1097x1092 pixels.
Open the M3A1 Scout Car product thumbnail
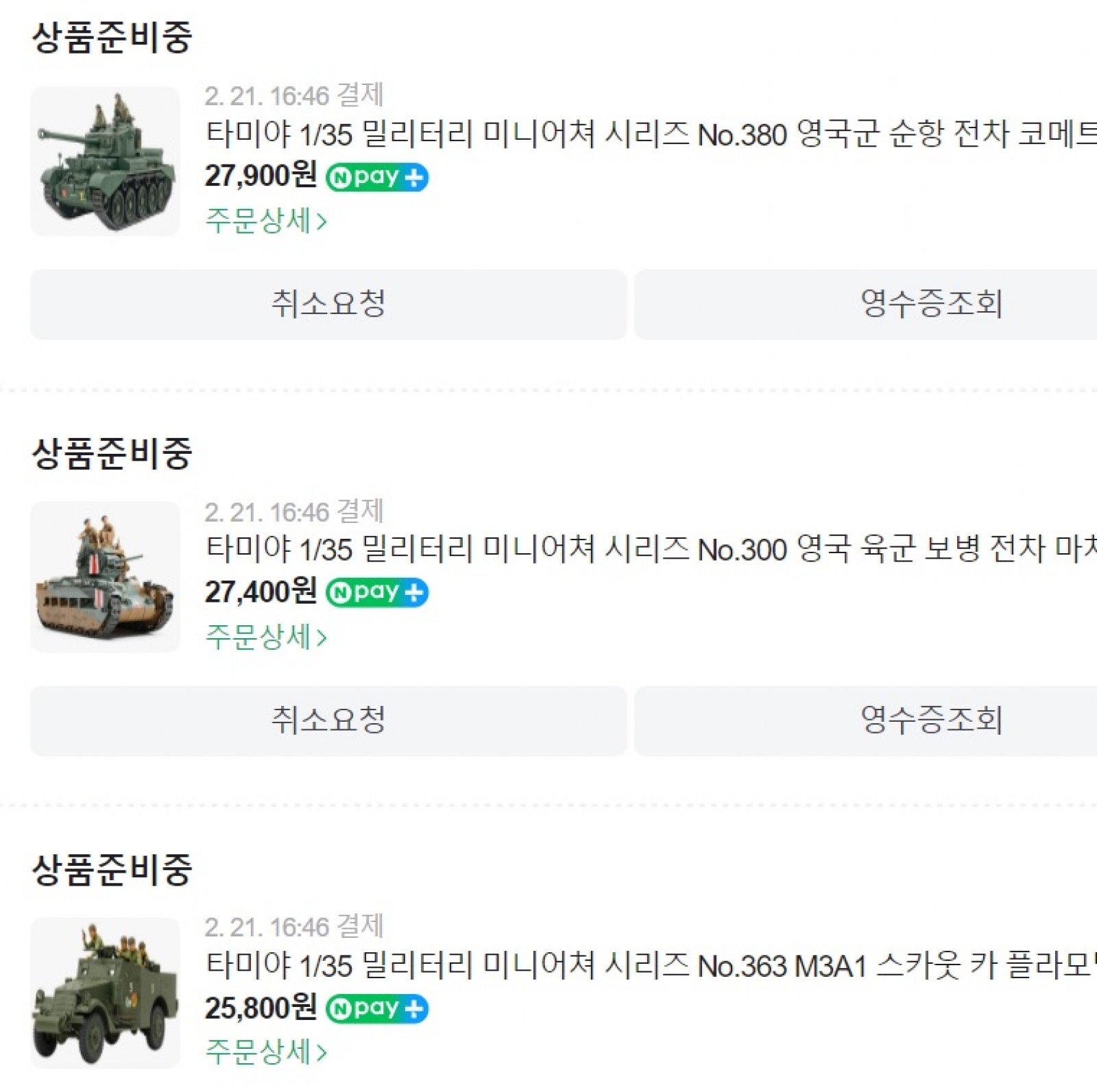click(106, 993)
